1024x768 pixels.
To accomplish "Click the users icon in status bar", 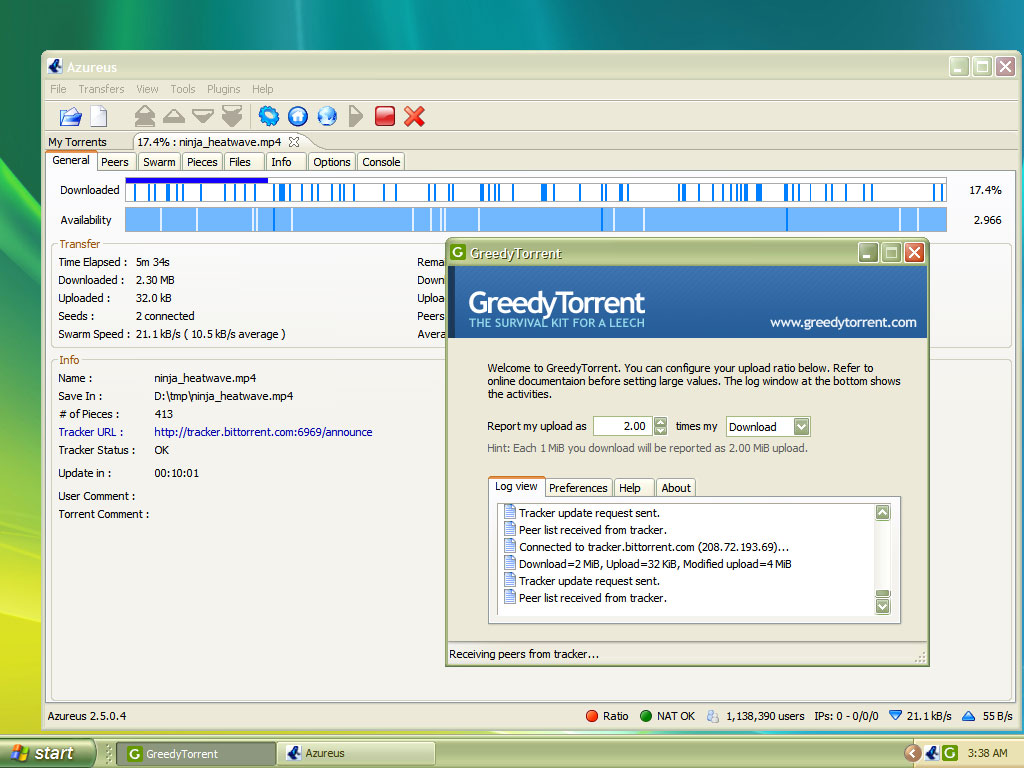I will (x=712, y=716).
